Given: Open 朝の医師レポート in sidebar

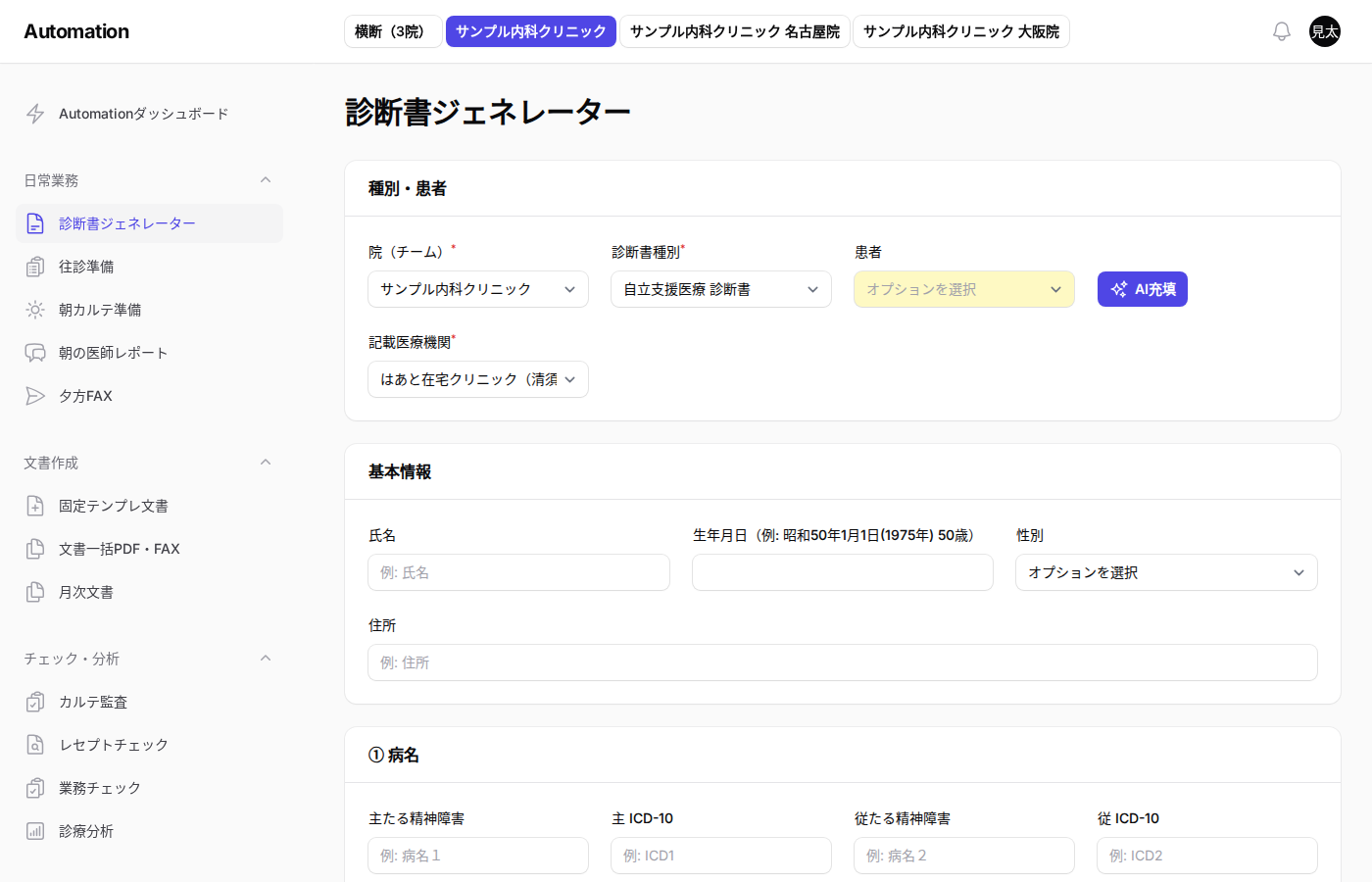Looking at the screenshot, I should click(x=149, y=353).
